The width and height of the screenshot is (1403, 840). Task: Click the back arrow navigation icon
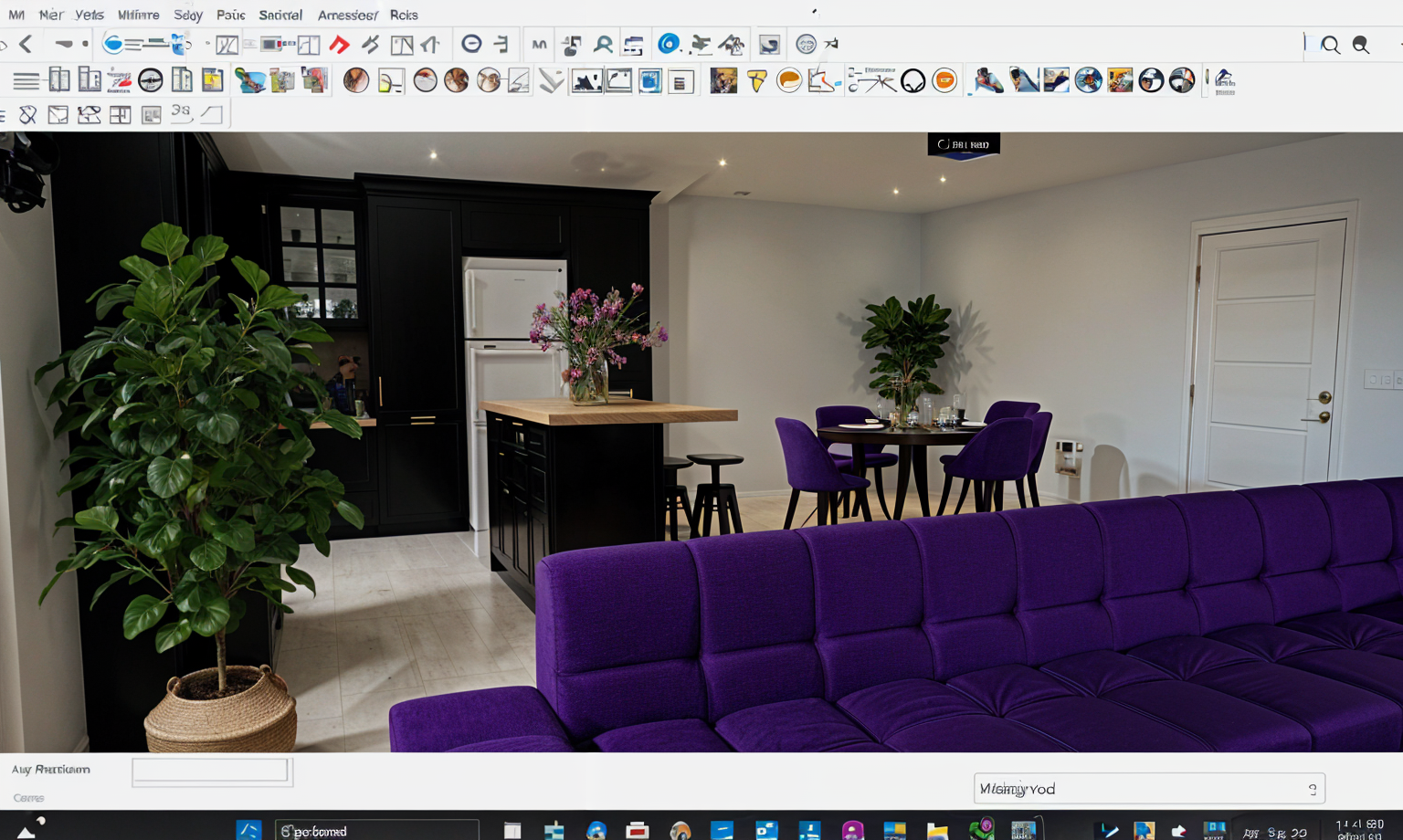[26, 44]
